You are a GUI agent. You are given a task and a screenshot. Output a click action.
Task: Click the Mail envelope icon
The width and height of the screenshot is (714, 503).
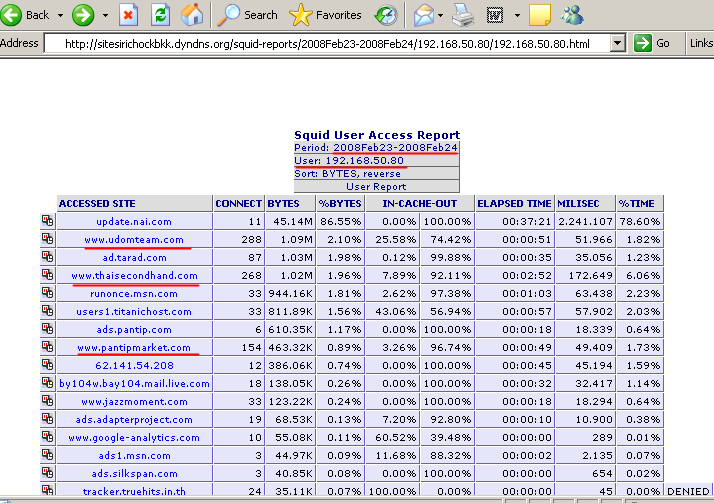click(x=423, y=15)
